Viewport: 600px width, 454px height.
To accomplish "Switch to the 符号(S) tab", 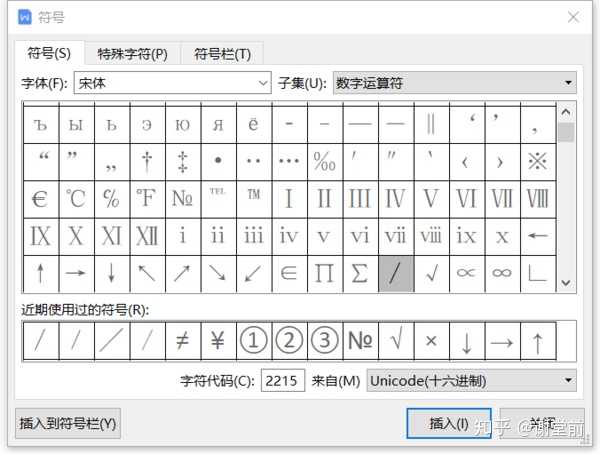I will (49, 53).
